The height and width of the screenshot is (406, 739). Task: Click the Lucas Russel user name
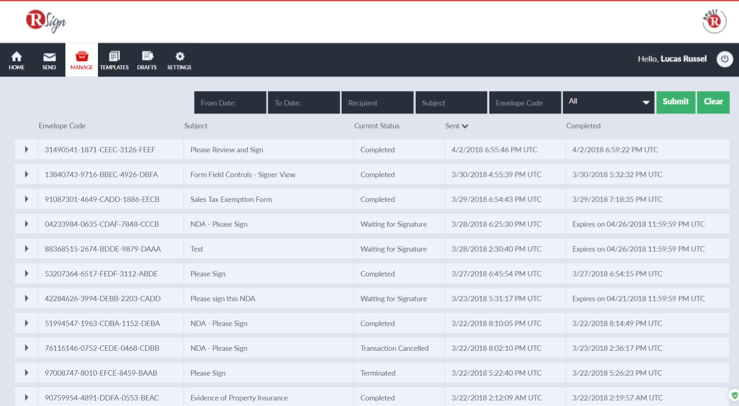coord(683,59)
